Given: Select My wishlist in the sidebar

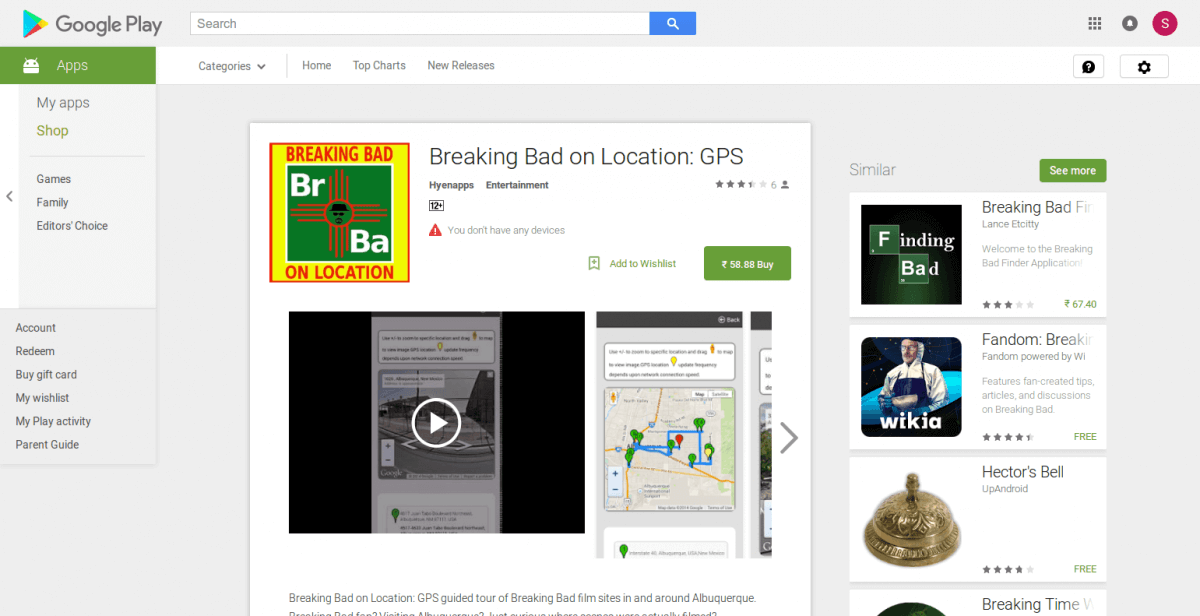Looking at the screenshot, I should 43,398.
